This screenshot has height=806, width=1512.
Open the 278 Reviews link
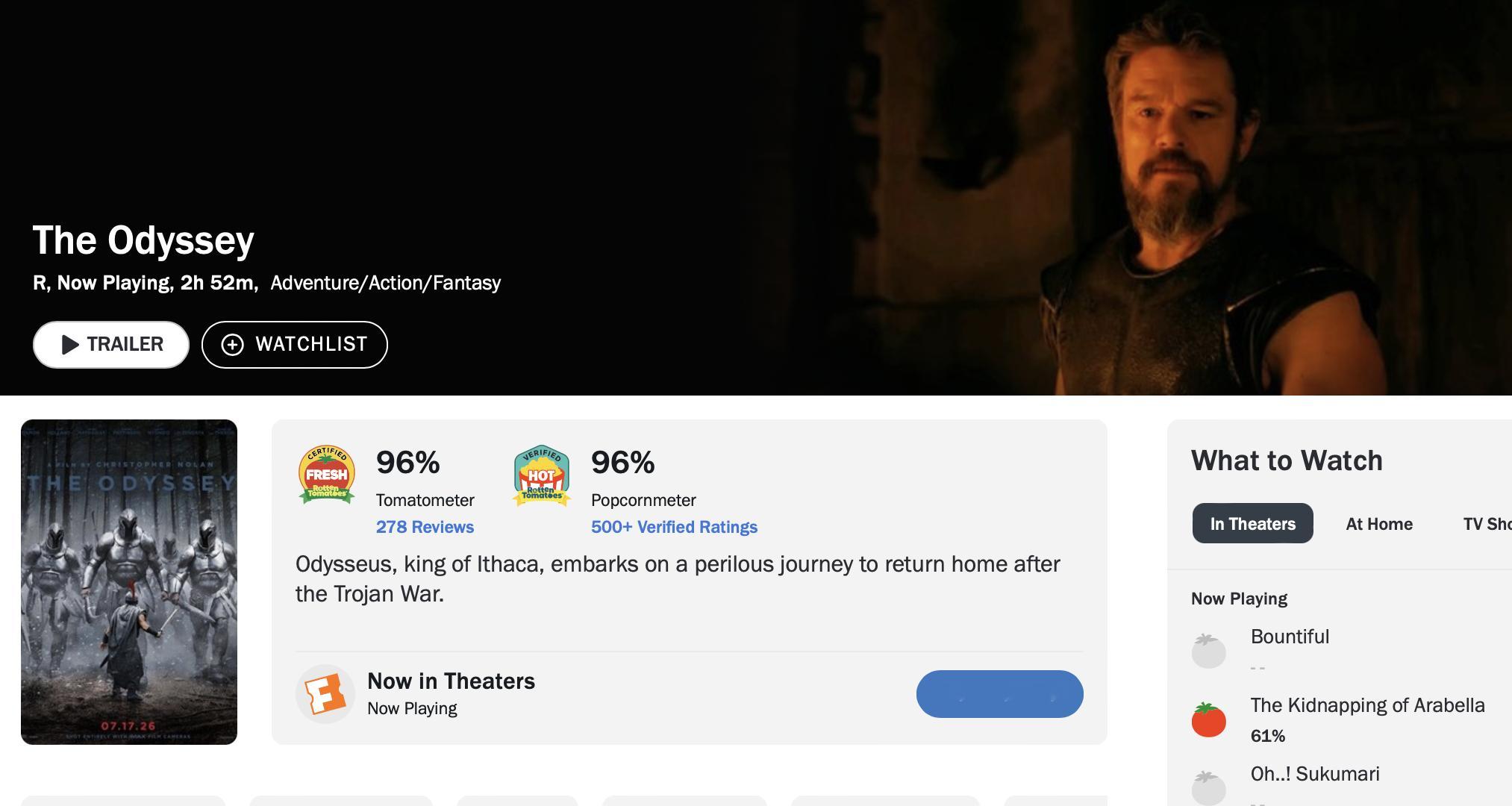point(425,527)
